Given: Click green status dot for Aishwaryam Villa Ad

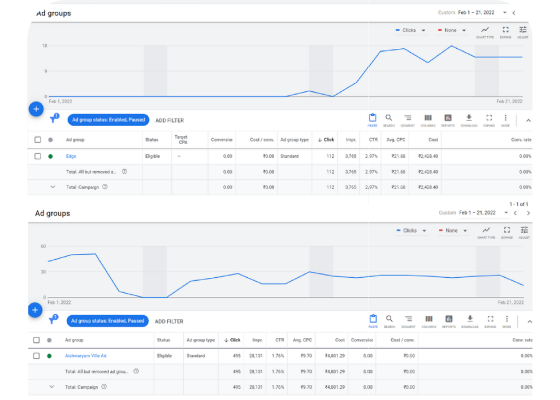Looking at the screenshot, I should (x=49, y=356).
